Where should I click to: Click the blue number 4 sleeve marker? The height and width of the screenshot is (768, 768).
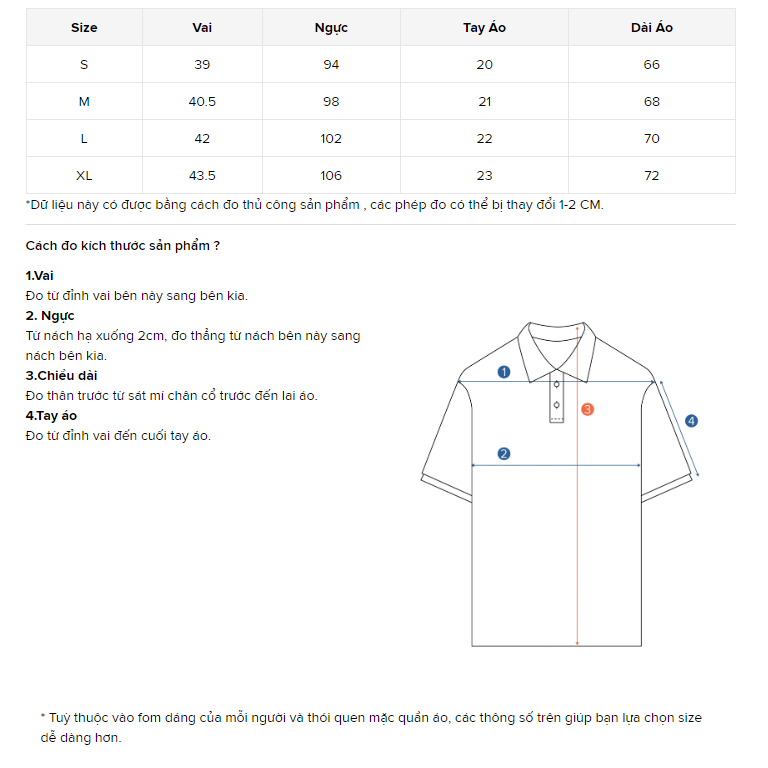click(x=691, y=421)
